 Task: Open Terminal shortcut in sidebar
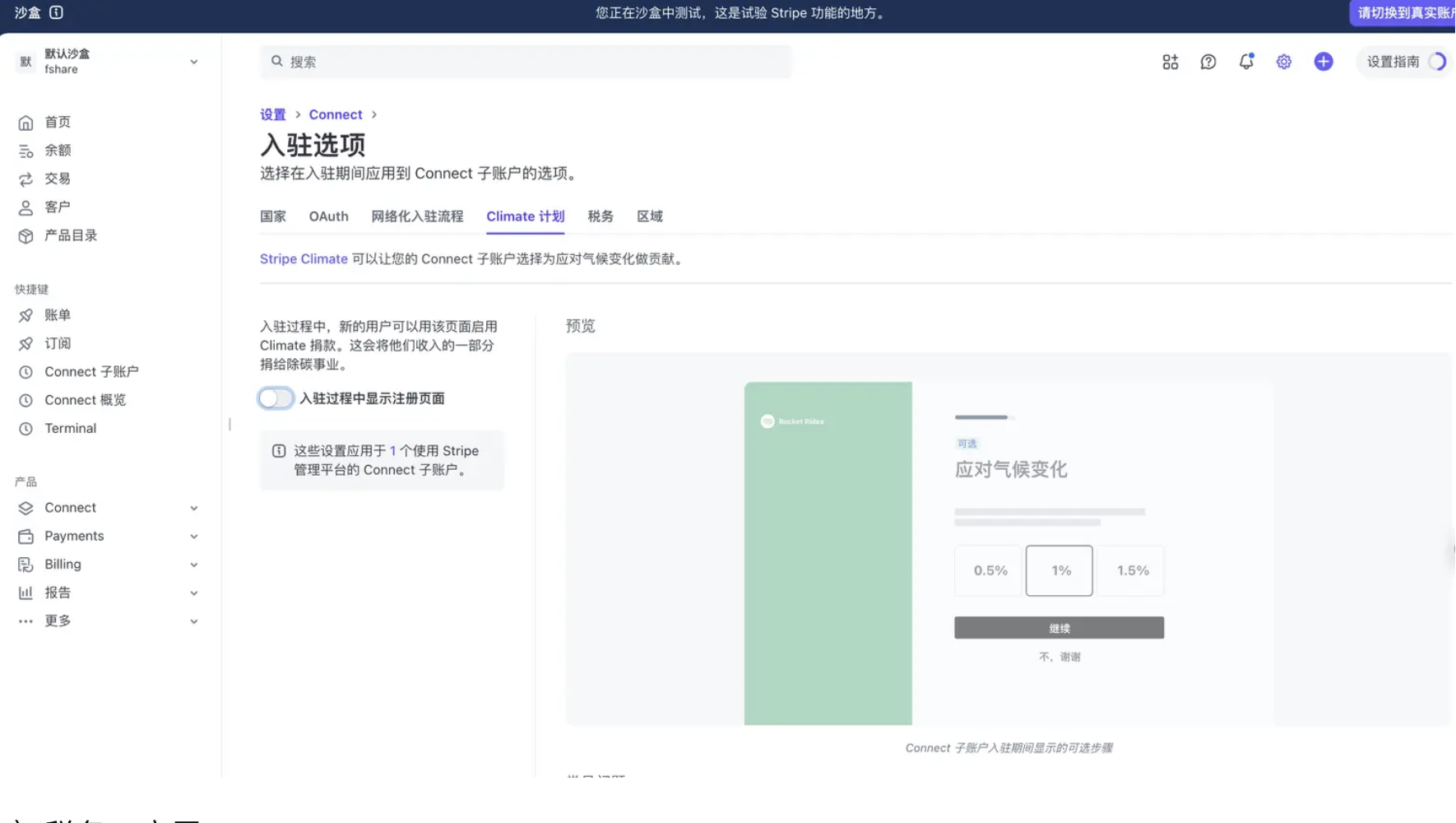pyautogui.click(x=70, y=429)
